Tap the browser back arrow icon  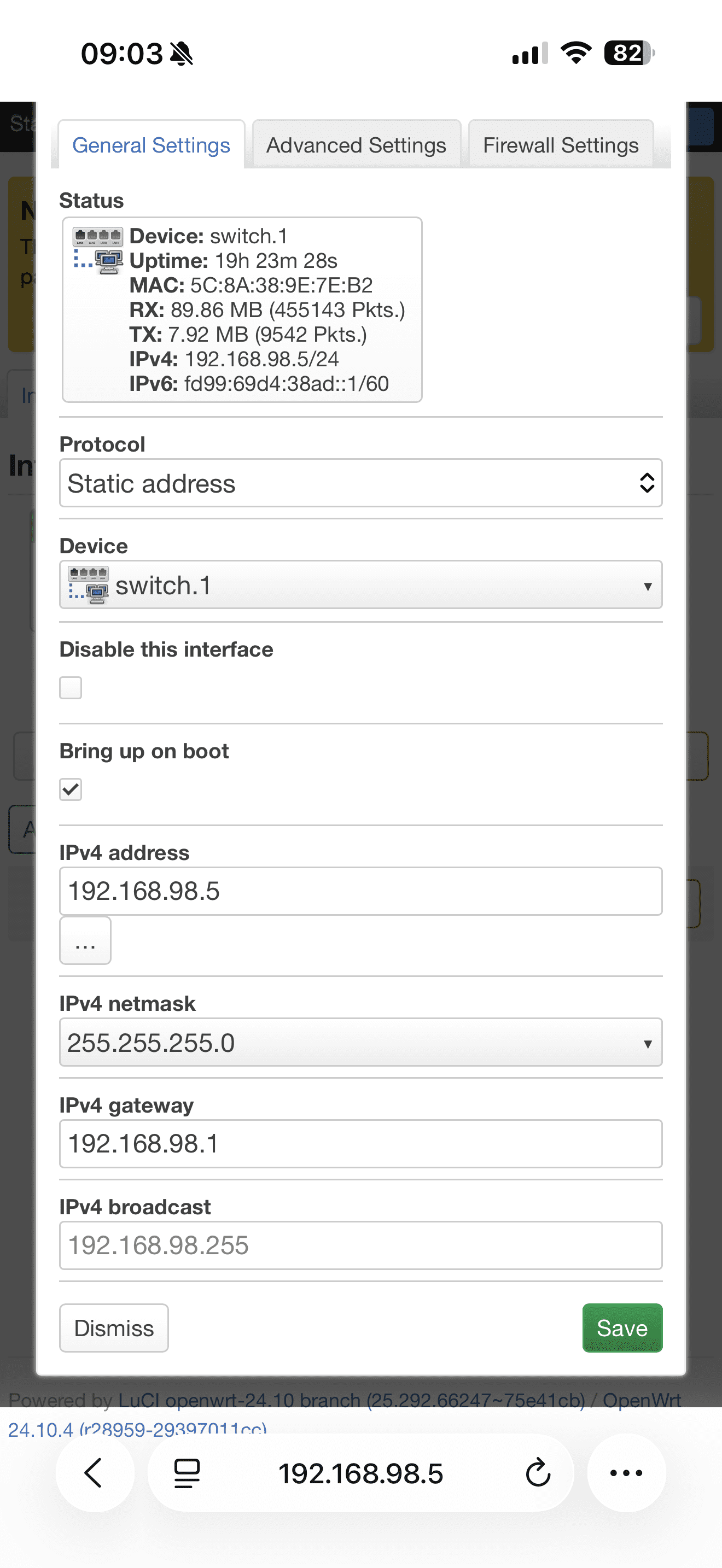pos(94,1473)
